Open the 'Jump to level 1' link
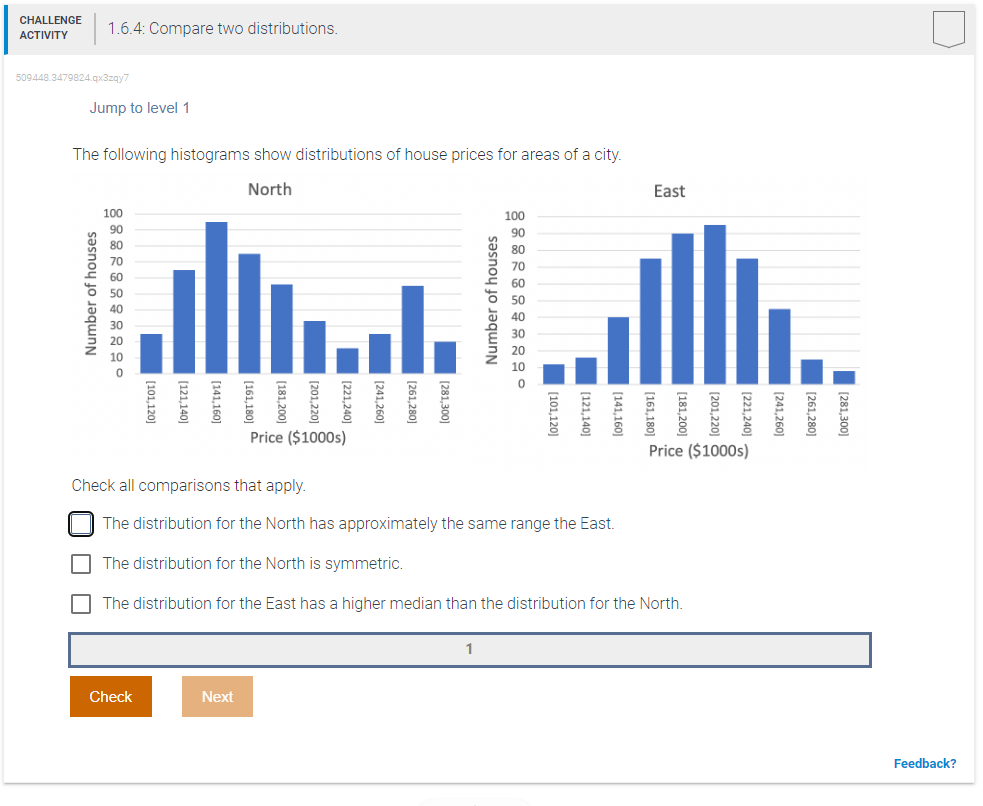983x806 pixels. coord(140,107)
